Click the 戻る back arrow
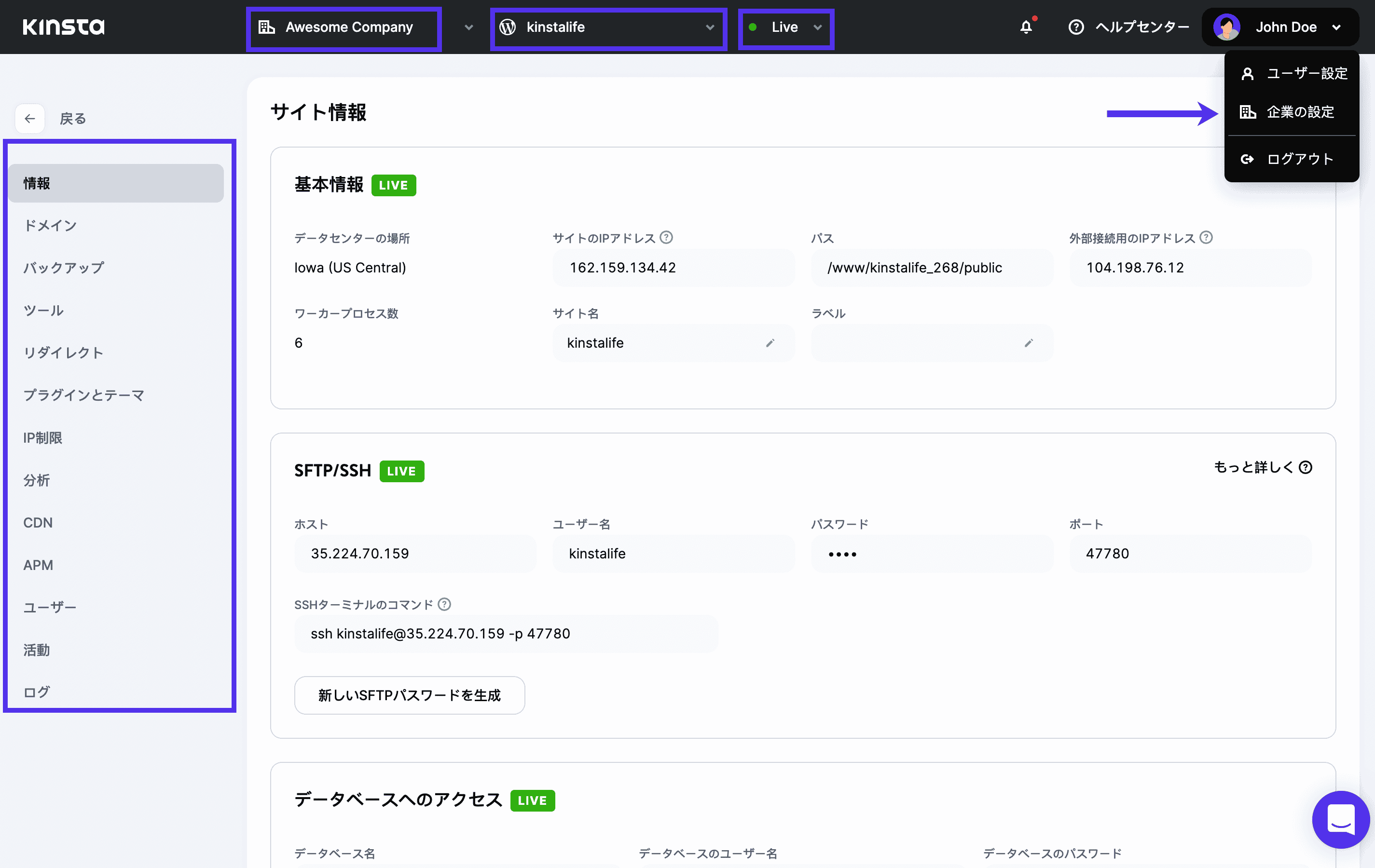The width and height of the screenshot is (1375, 868). click(x=30, y=118)
